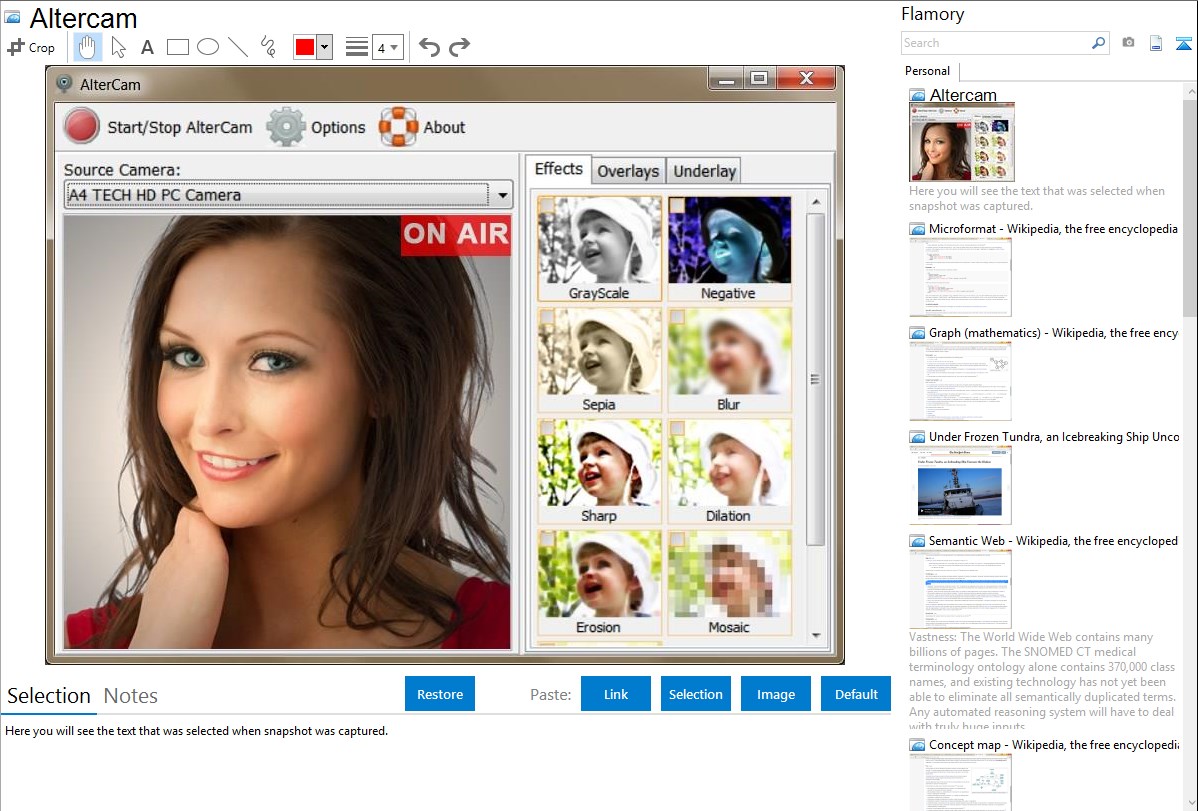Switch to the Effects tab
This screenshot has height=811, width=1198.
tap(559, 169)
